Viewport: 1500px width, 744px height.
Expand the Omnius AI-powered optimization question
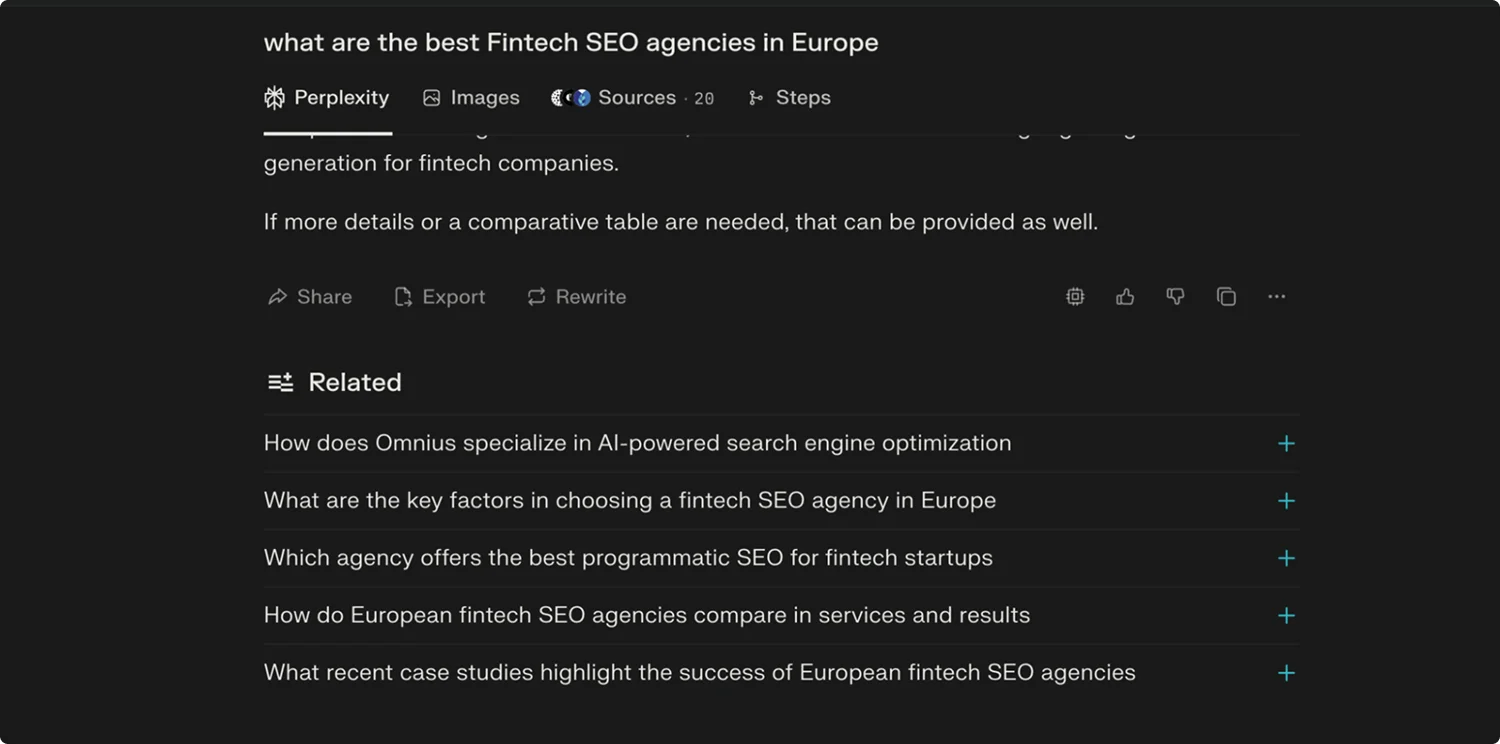click(x=1286, y=444)
